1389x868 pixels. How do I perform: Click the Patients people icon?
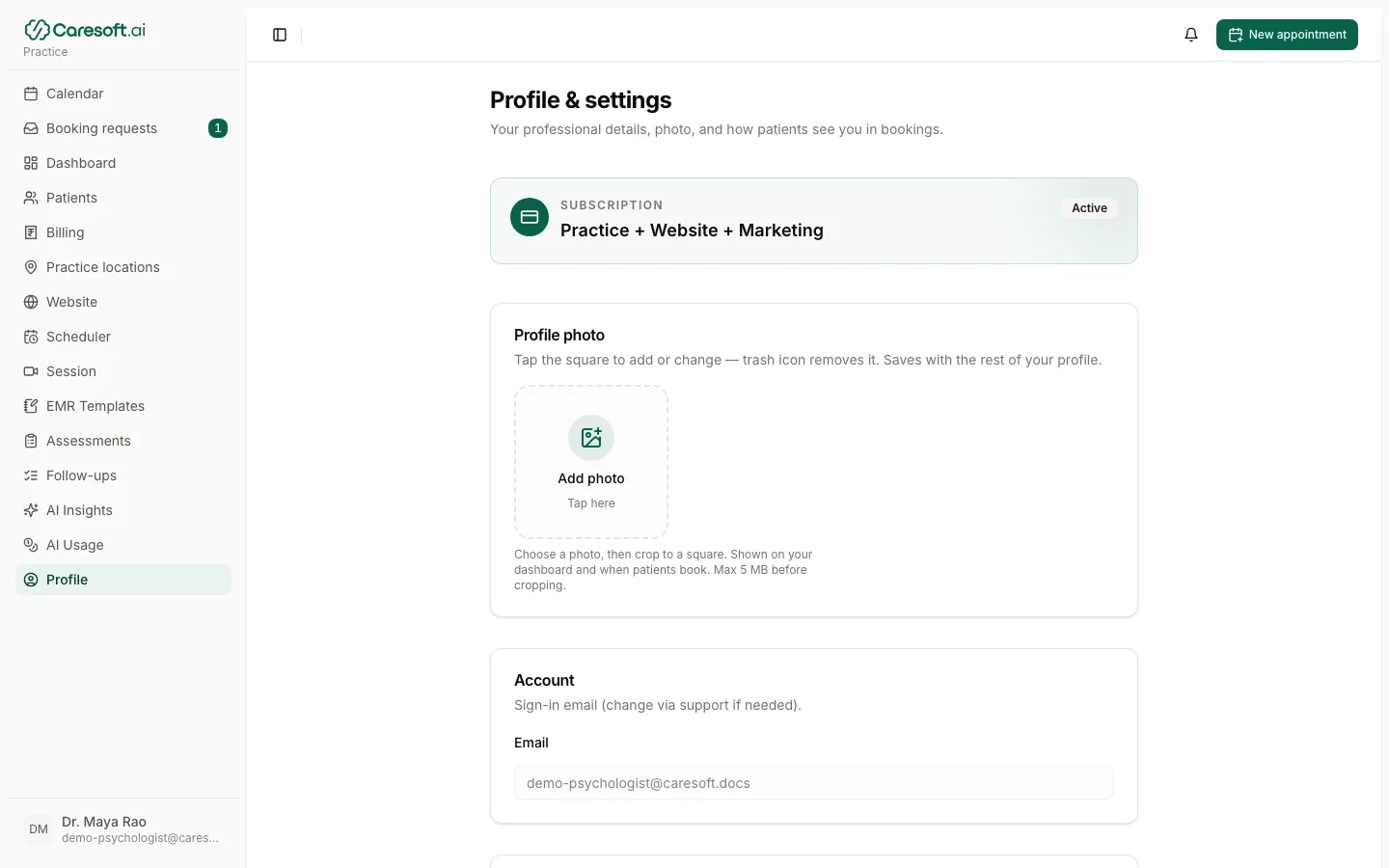point(31,198)
